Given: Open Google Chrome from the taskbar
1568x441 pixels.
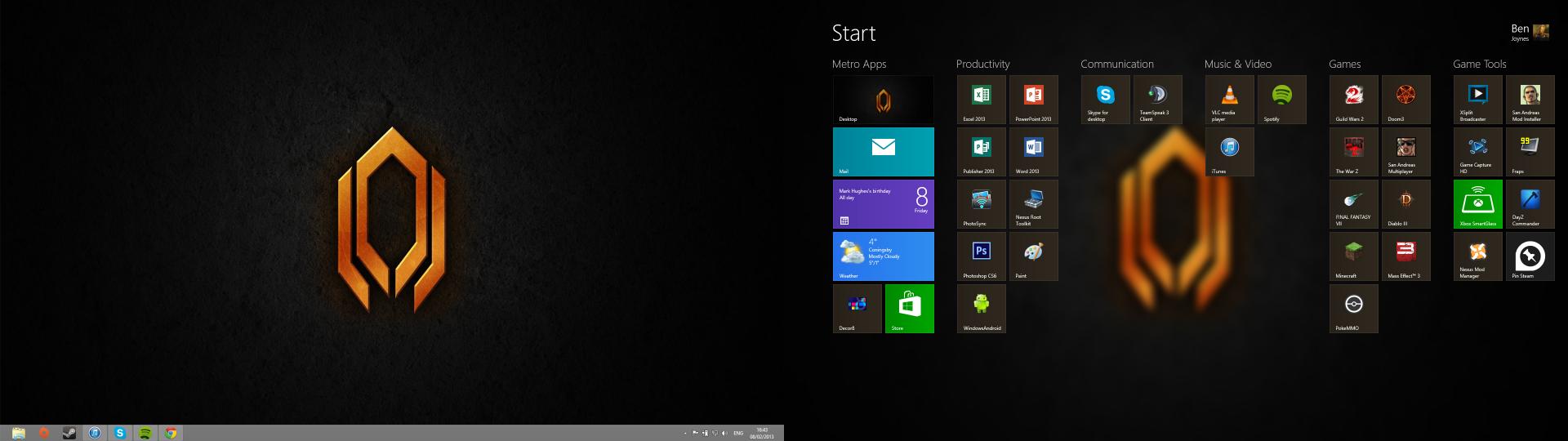Looking at the screenshot, I should pos(171,433).
